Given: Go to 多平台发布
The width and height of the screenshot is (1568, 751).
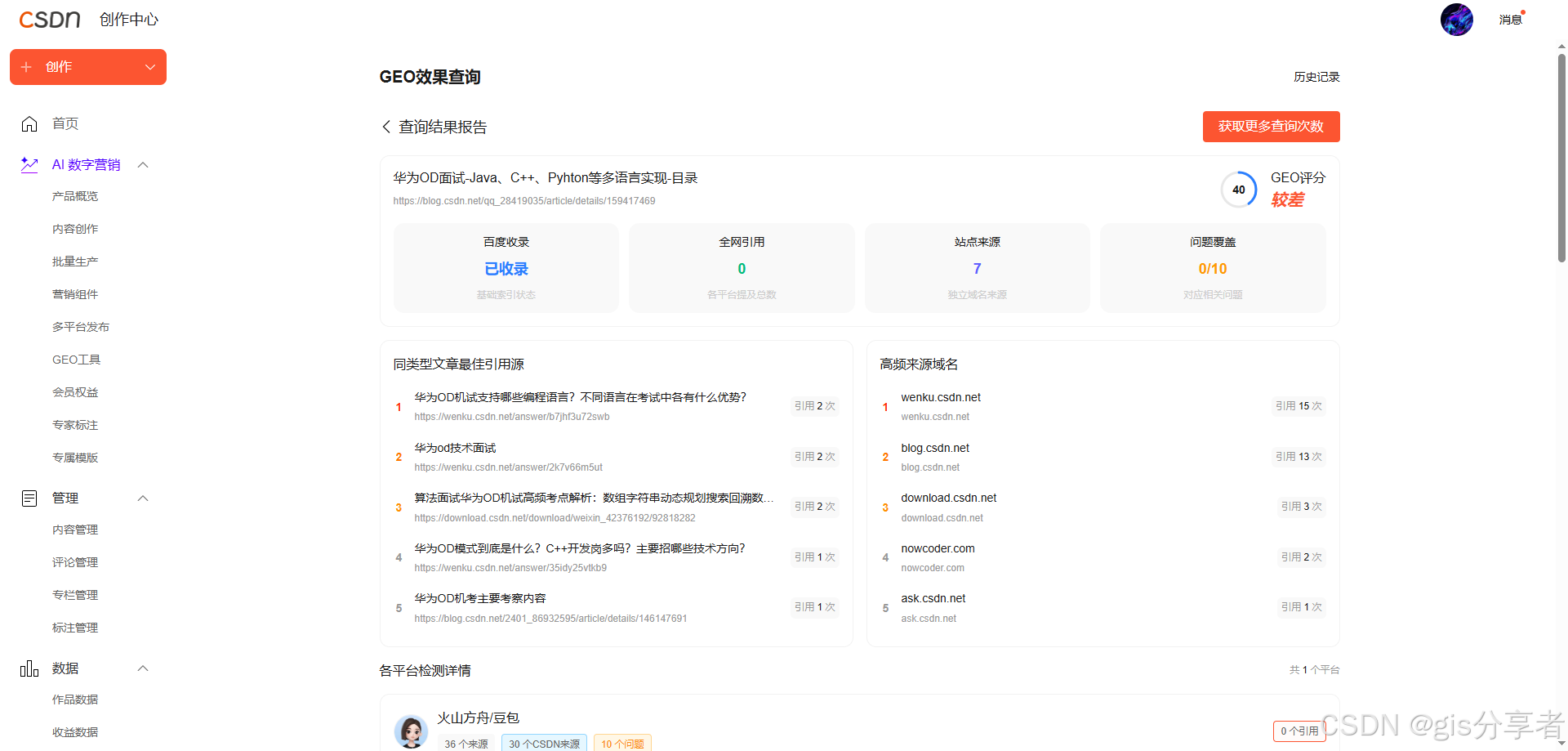Looking at the screenshot, I should [x=81, y=327].
